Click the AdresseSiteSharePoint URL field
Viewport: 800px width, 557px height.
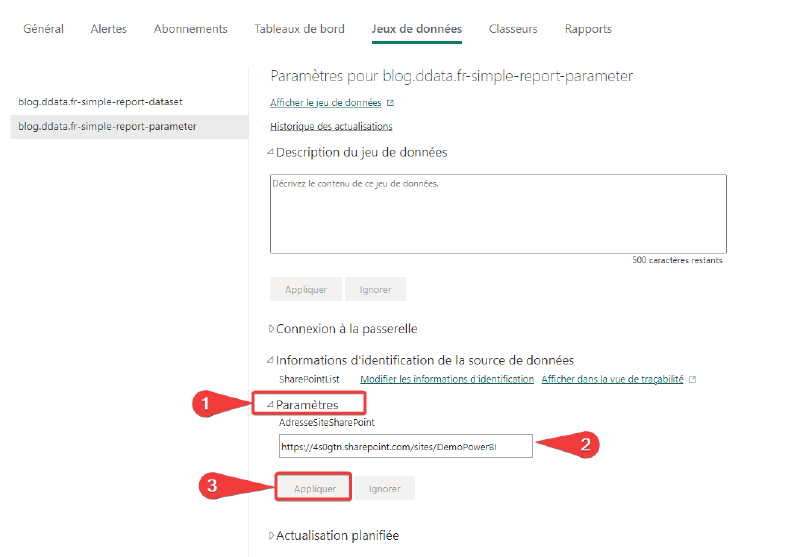click(x=406, y=446)
